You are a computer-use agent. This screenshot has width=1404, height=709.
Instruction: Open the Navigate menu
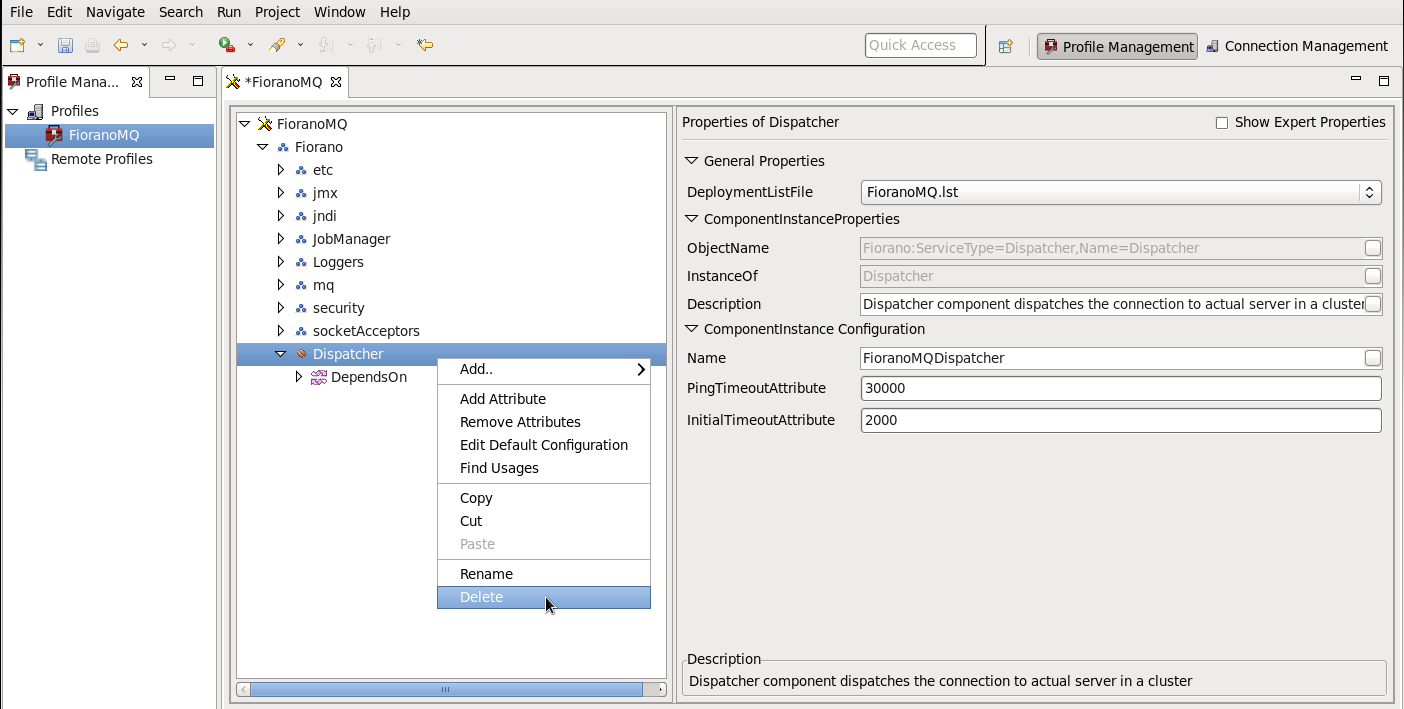click(x=115, y=12)
